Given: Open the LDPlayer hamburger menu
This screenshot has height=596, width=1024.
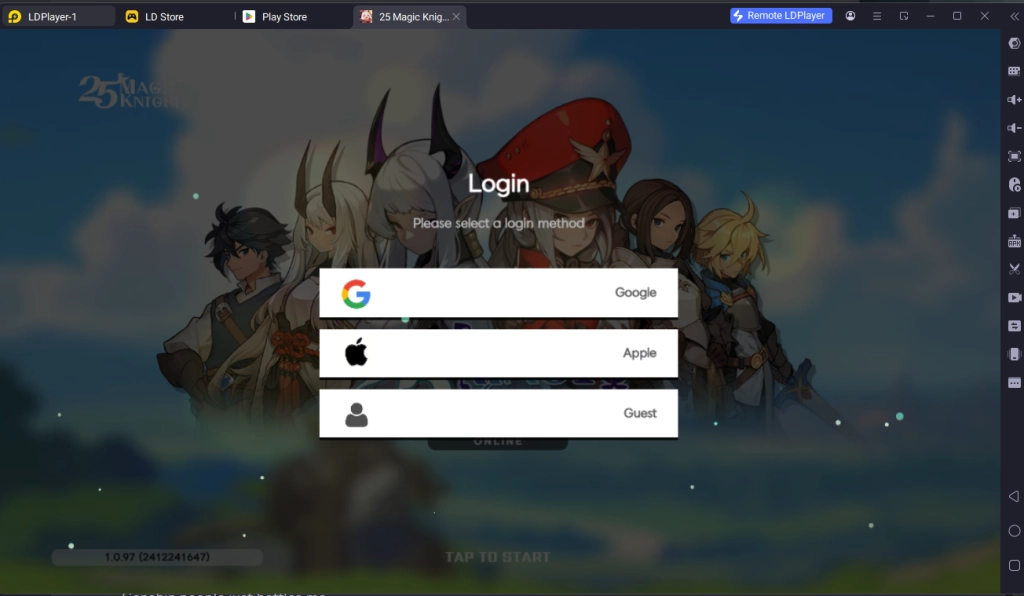Looking at the screenshot, I should tap(877, 16).
